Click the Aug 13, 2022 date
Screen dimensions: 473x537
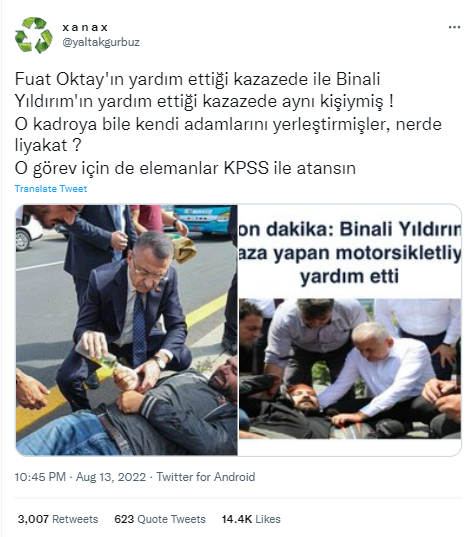pyautogui.click(x=111, y=477)
